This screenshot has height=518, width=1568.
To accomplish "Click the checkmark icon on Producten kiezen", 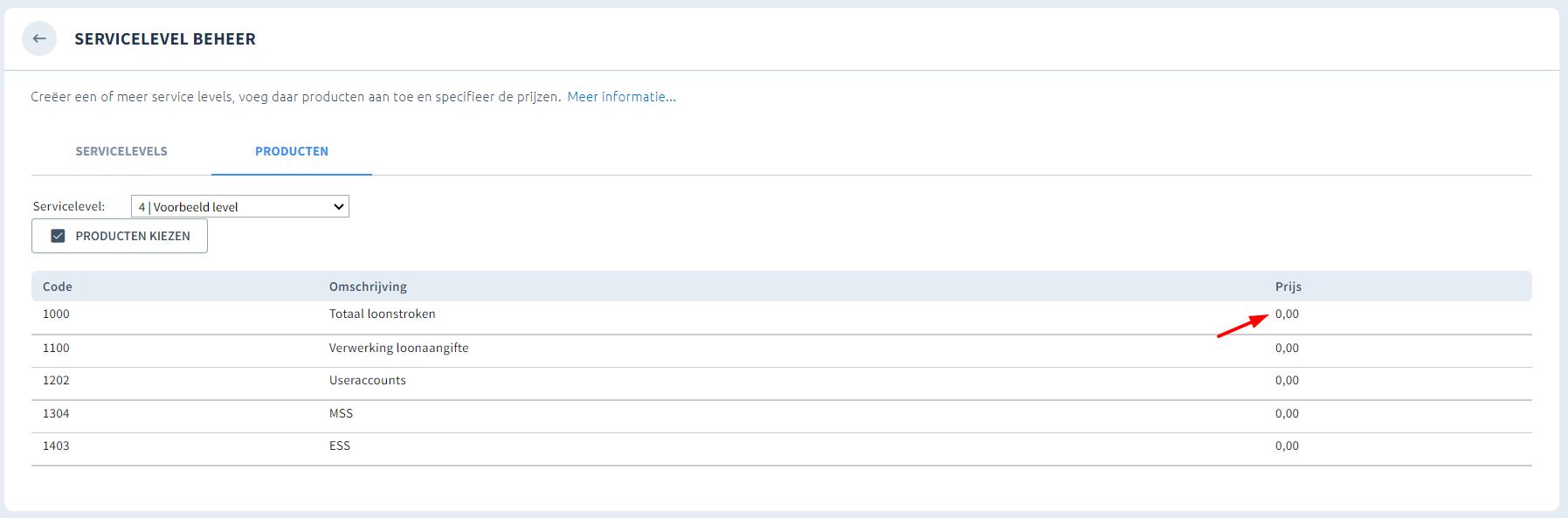I will tap(58, 236).
